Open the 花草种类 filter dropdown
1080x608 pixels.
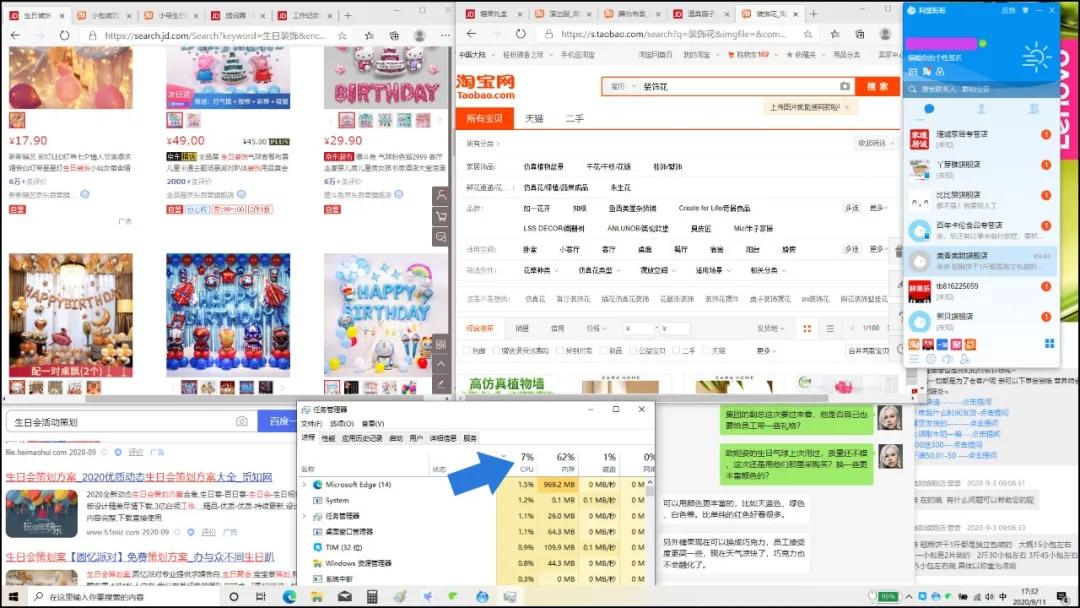pos(535,269)
